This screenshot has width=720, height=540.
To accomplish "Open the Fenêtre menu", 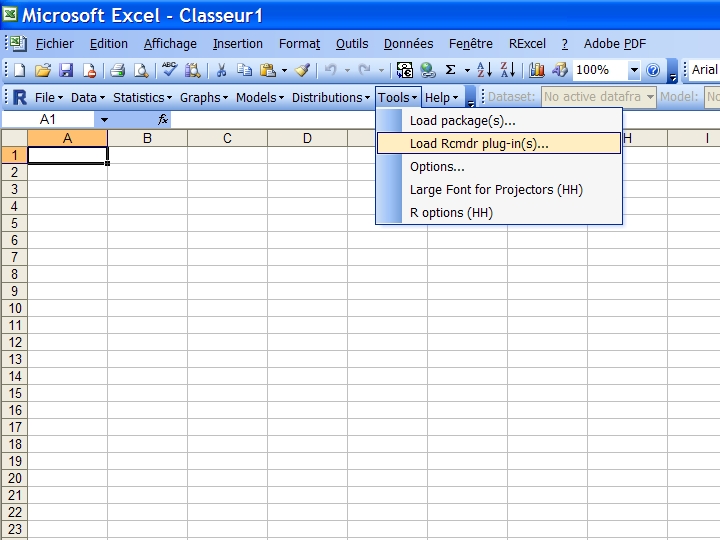I will [471, 44].
